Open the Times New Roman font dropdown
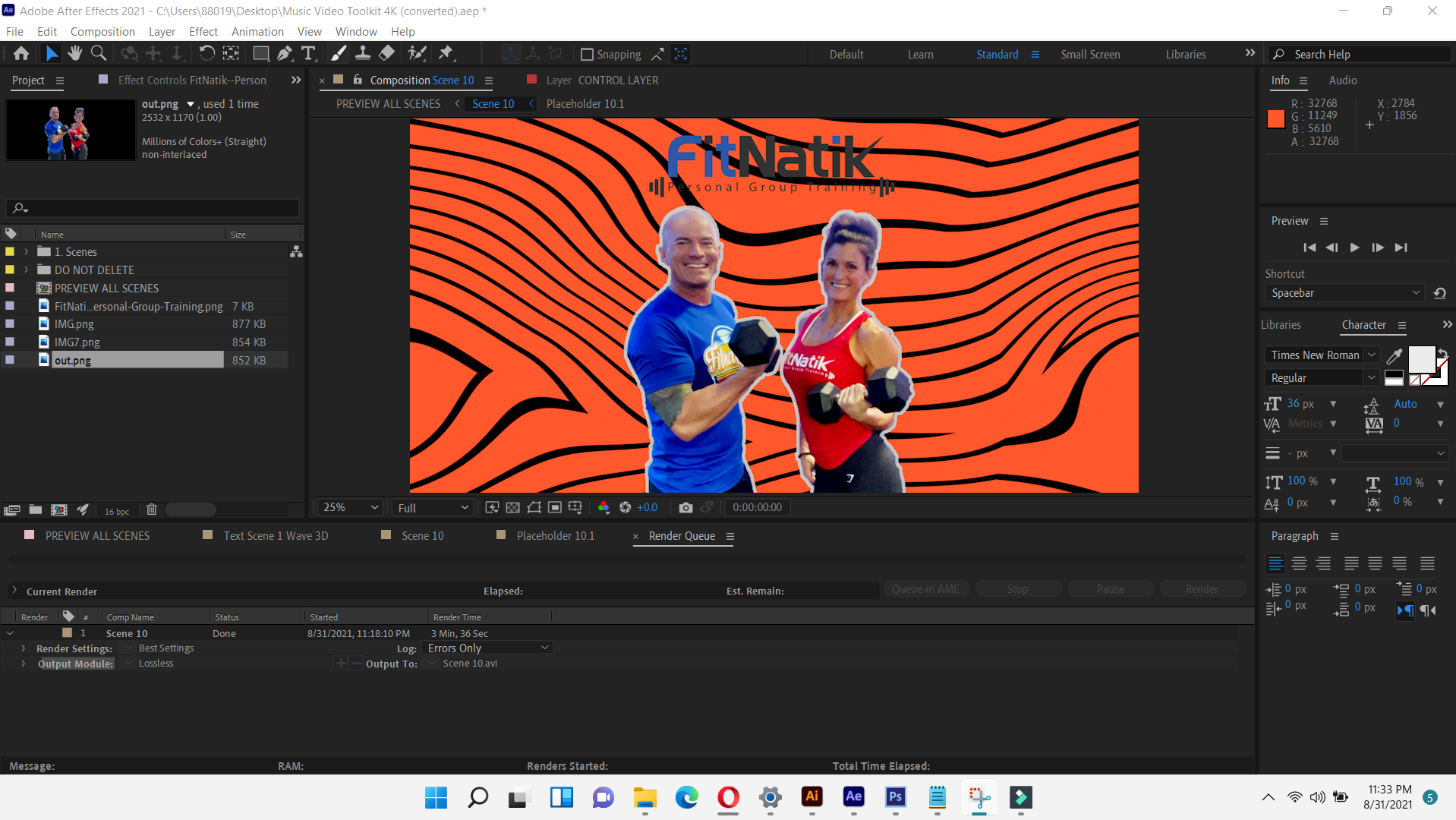The image size is (1456, 820). coord(1322,355)
